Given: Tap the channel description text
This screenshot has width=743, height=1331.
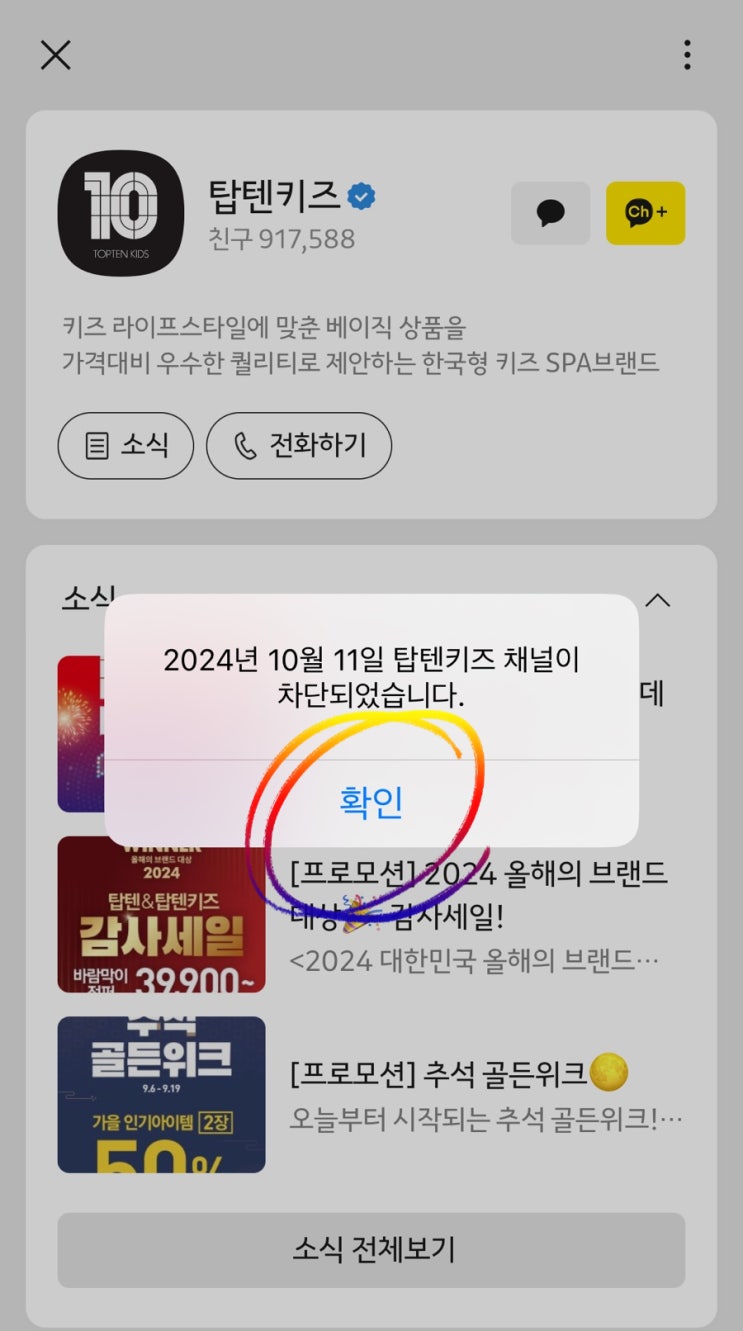Looking at the screenshot, I should pyautogui.click(x=359, y=345).
